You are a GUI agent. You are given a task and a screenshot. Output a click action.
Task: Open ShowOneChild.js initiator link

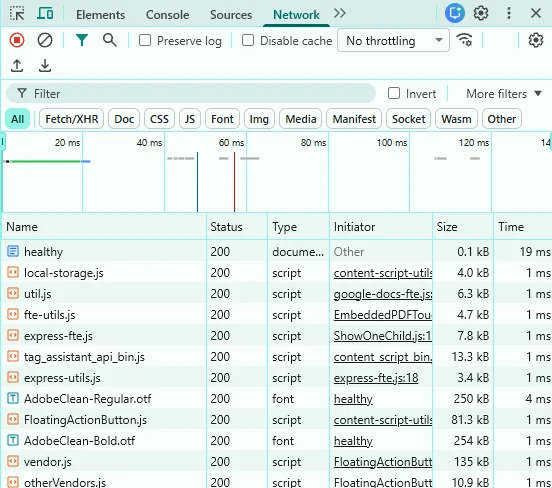382,336
